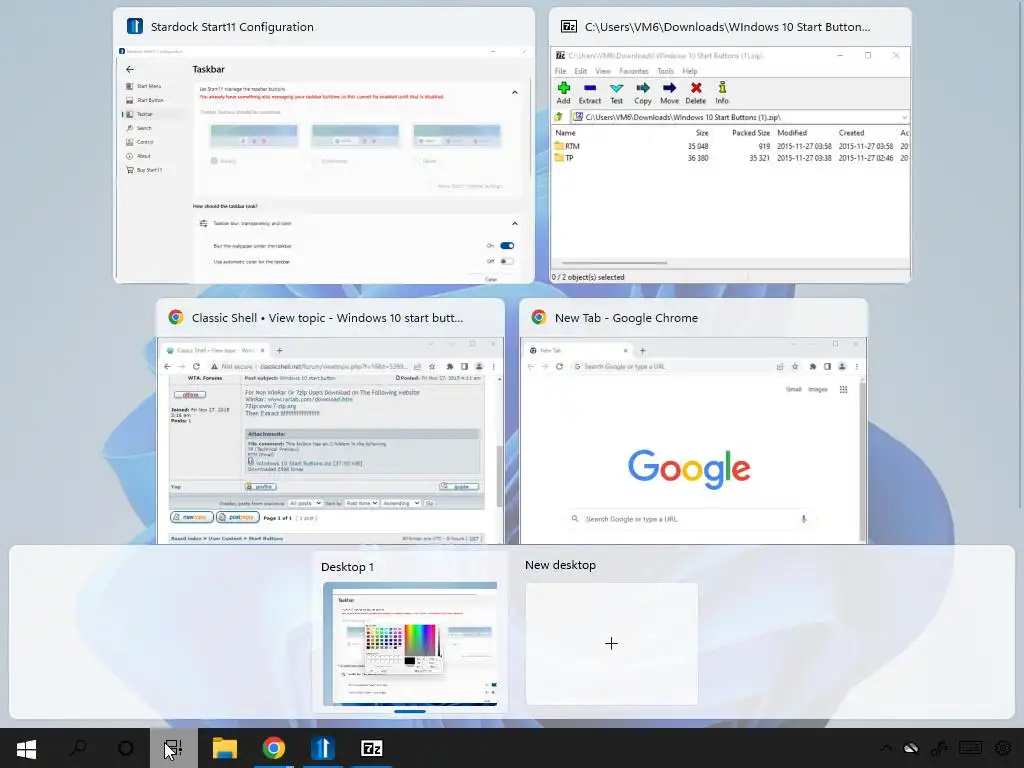Click the back arrow in Classic Shell Chrome window
1024x768 pixels.
coord(167,366)
